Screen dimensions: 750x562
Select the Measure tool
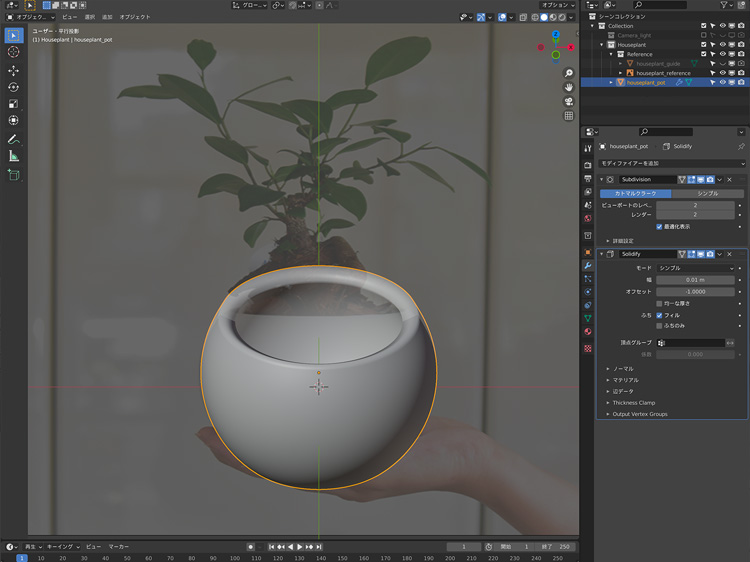pos(14,155)
